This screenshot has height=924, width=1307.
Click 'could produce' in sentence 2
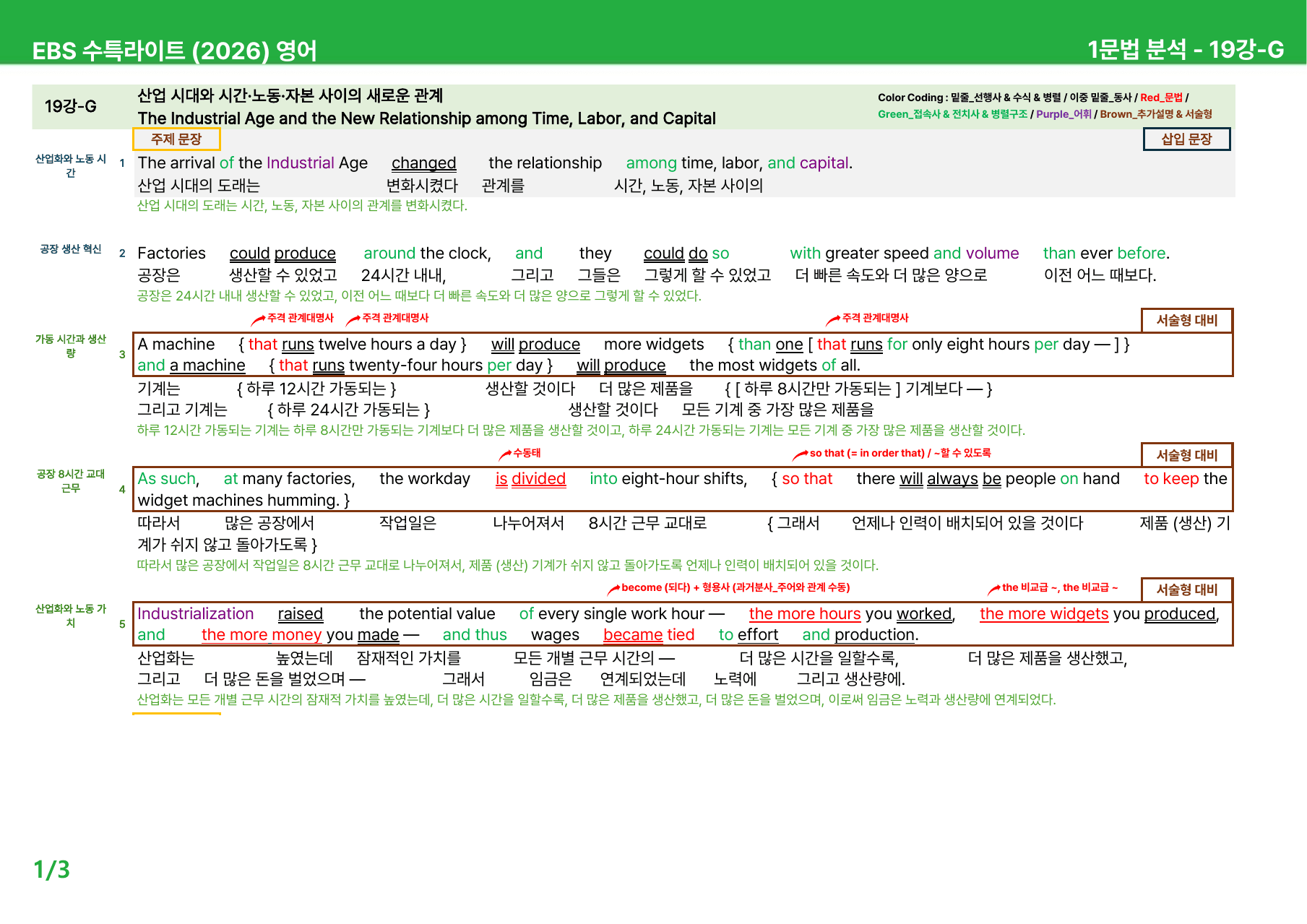click(282, 254)
